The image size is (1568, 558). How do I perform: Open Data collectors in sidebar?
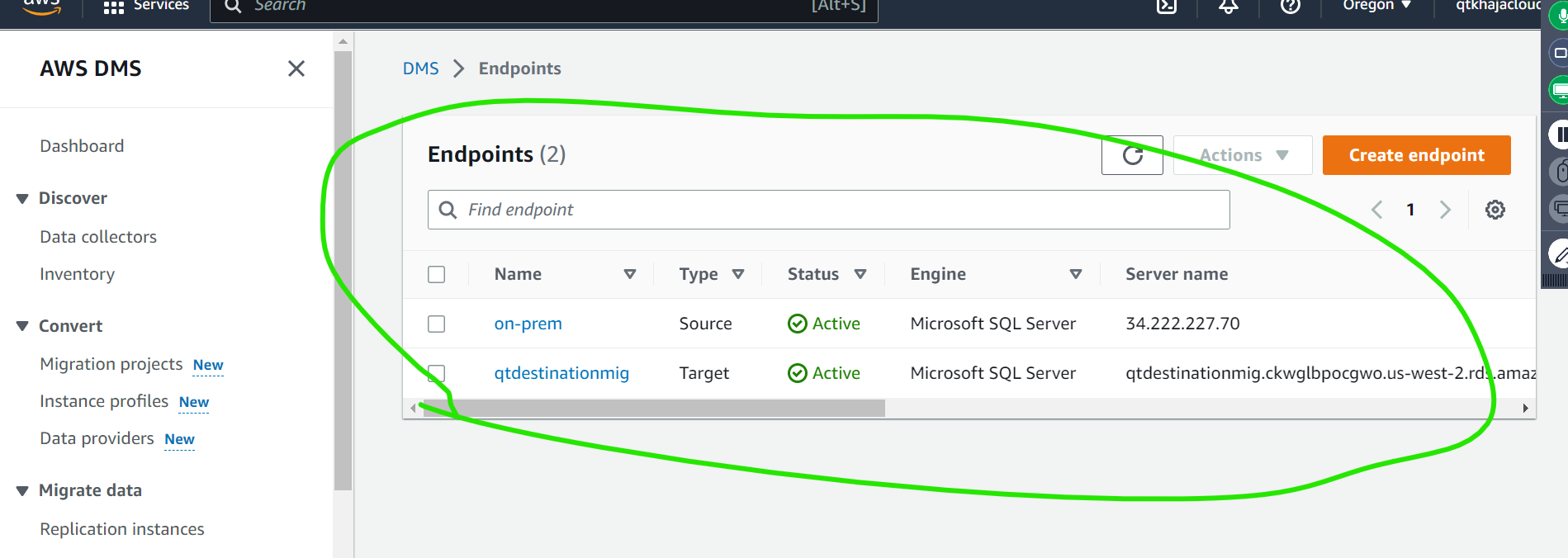pyautogui.click(x=98, y=237)
